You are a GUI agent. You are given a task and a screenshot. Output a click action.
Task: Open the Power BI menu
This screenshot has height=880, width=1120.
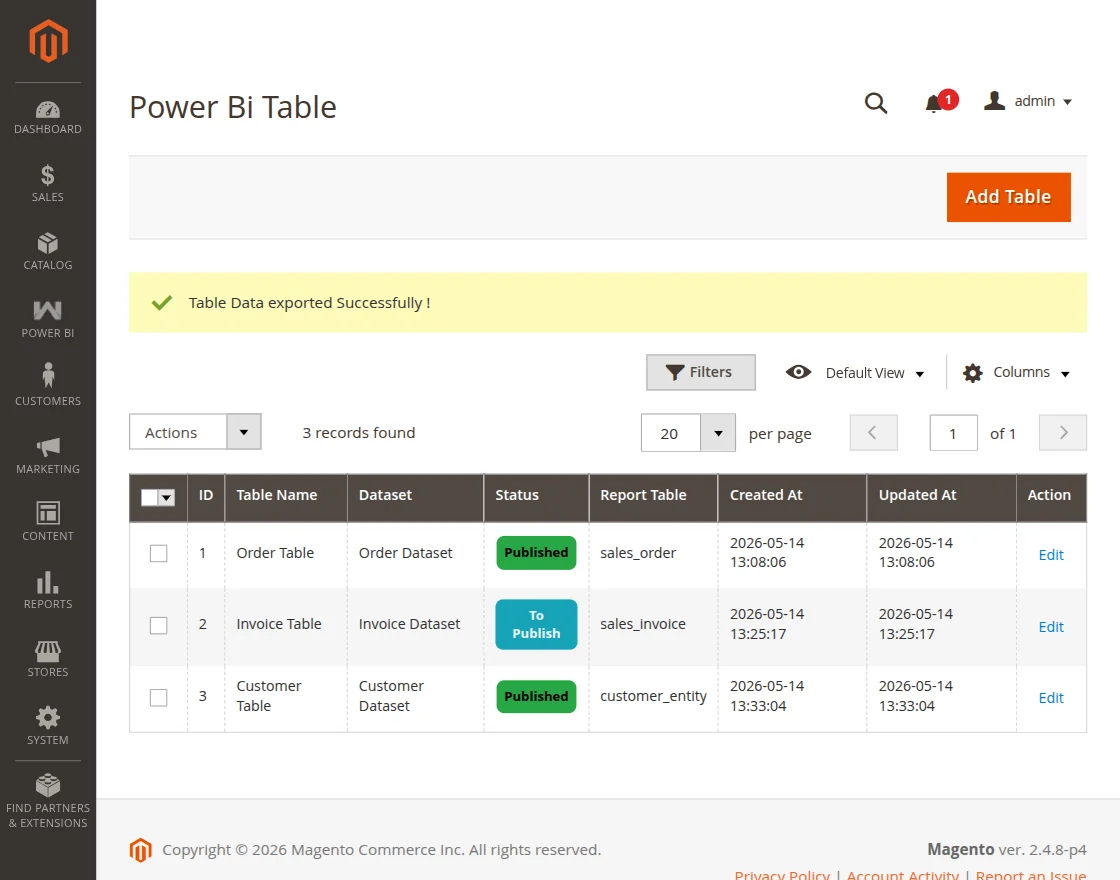point(48,319)
